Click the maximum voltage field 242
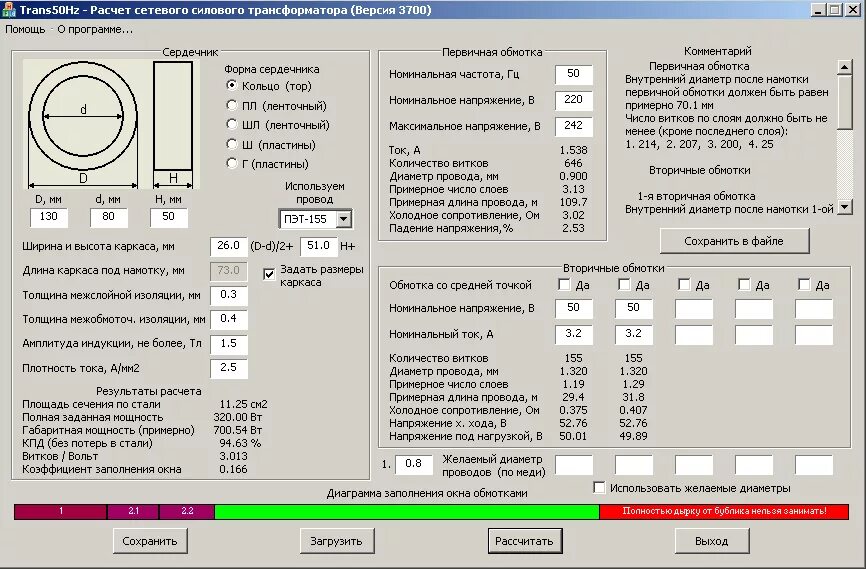866x569 pixels. click(x=574, y=126)
